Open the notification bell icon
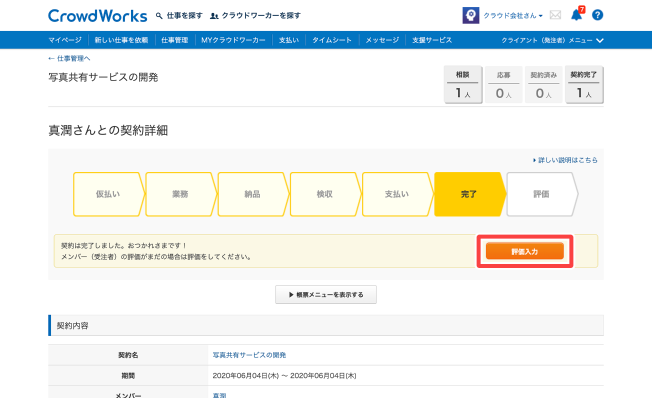The image size is (652, 400). 576,15
